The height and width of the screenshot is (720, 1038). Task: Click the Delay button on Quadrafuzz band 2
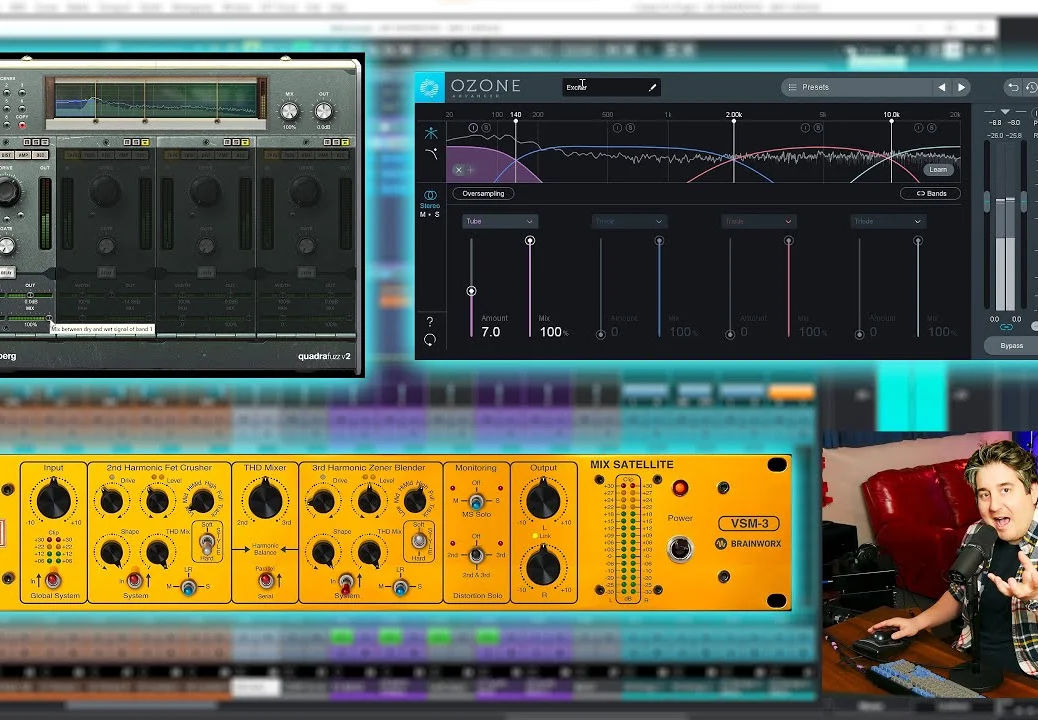106,272
